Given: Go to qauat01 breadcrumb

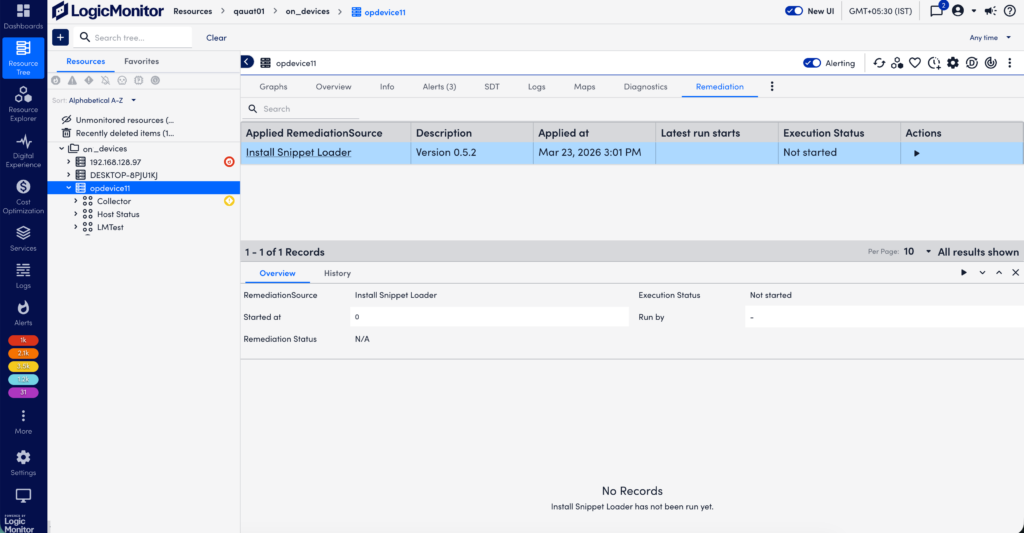Looking at the screenshot, I should click(249, 11).
